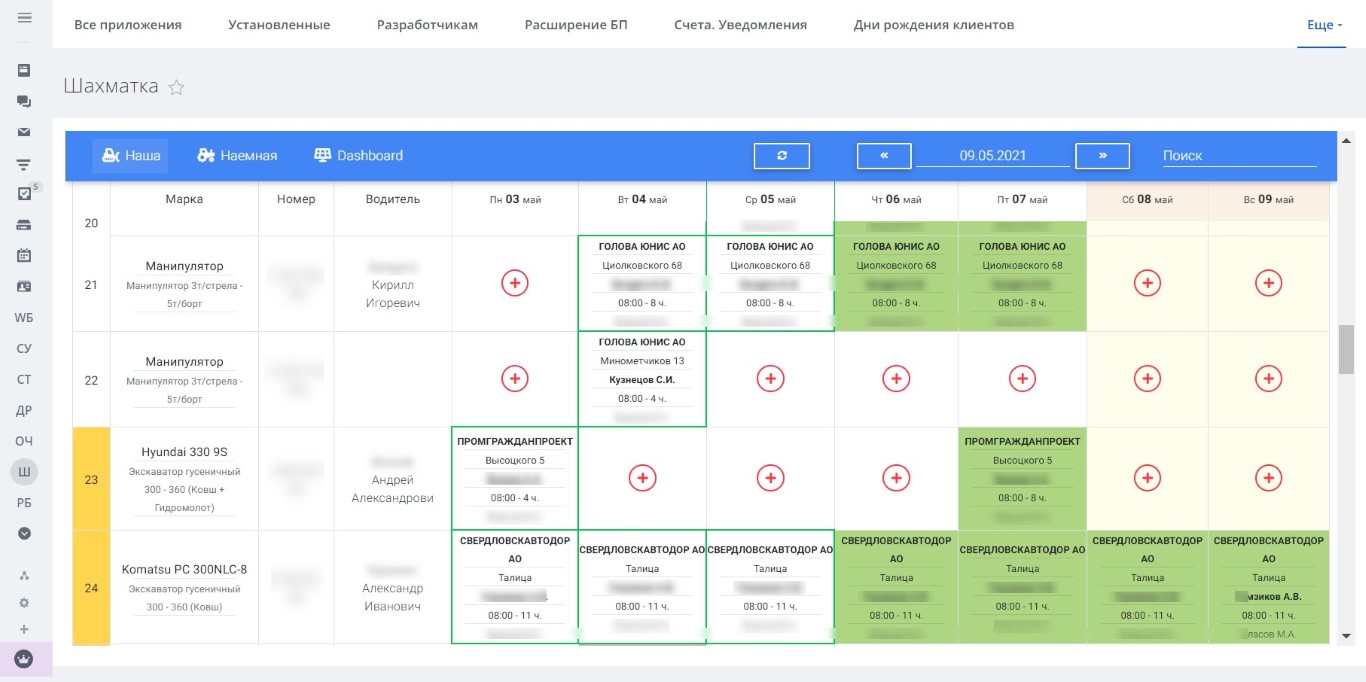
Task: Add Шахматка page to favorites with the star
Action: click(176, 88)
